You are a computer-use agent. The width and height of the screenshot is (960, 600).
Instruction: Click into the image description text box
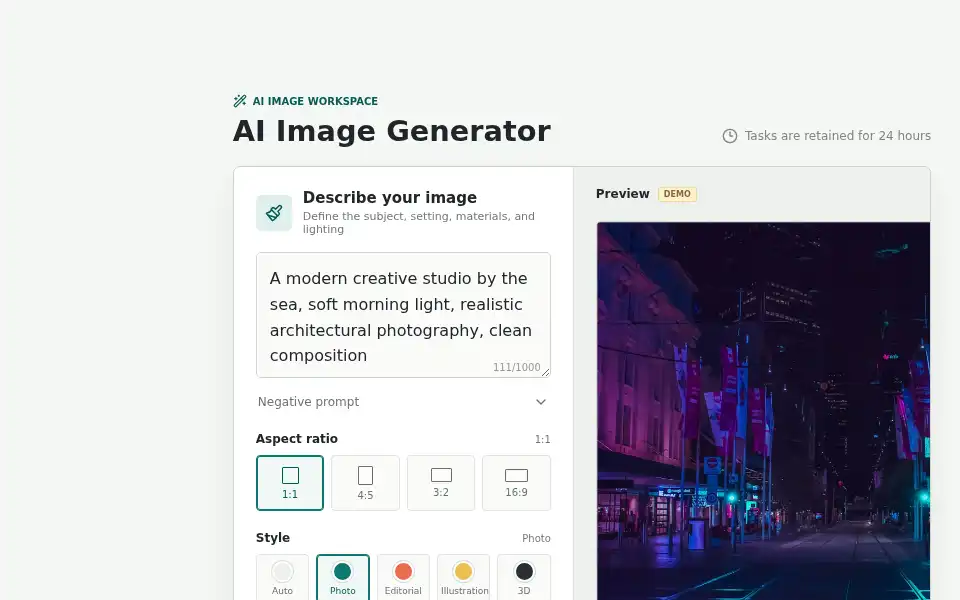403,315
